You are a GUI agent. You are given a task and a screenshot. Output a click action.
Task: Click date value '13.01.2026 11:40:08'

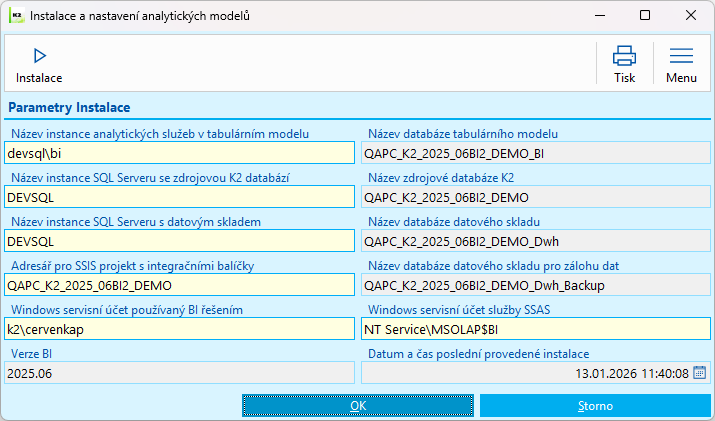632,374
